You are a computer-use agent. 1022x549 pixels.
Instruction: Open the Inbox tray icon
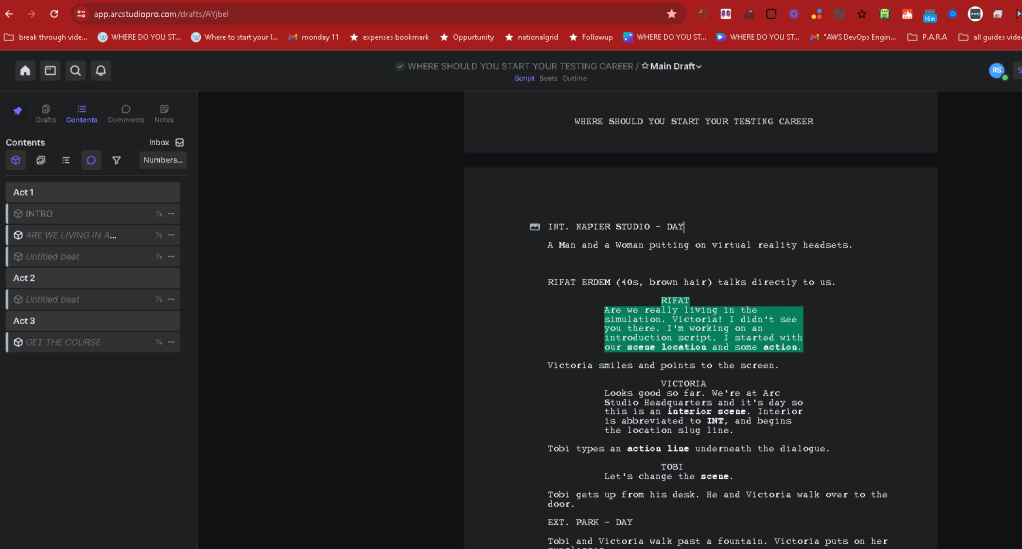pos(180,142)
